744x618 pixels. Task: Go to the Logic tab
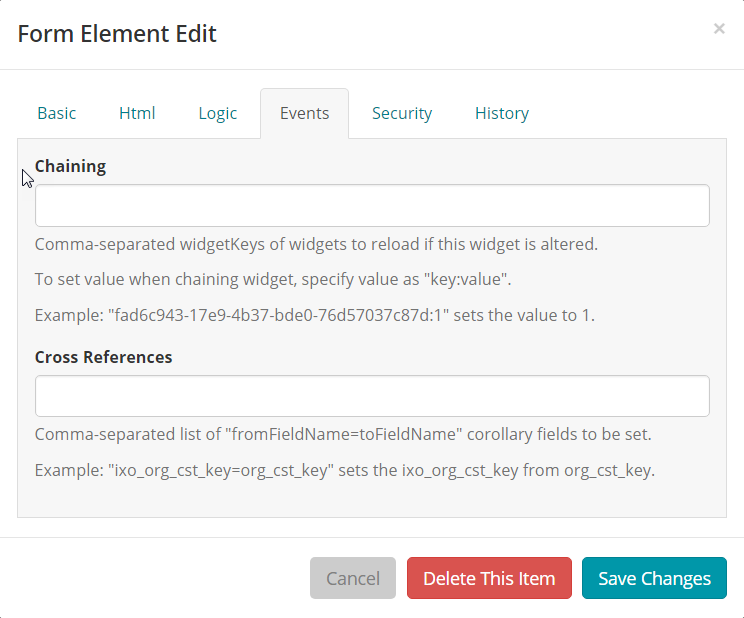click(x=218, y=113)
